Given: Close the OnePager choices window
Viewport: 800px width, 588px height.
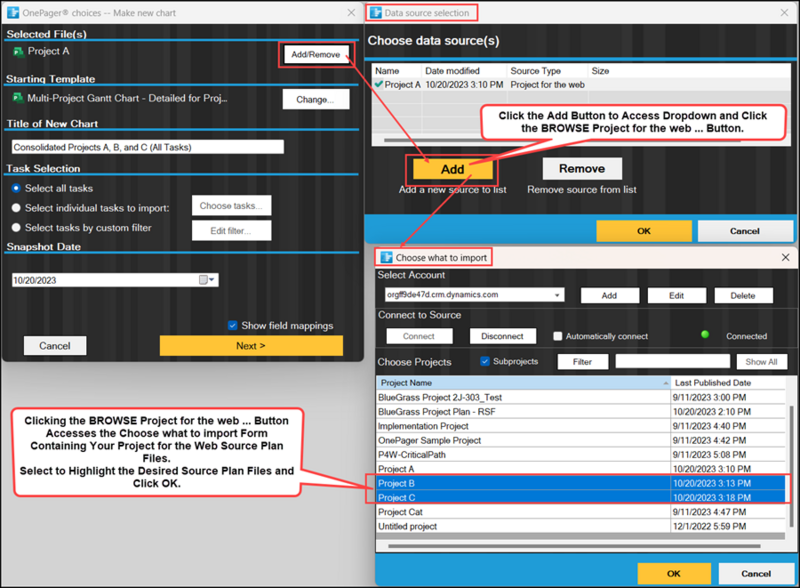Looking at the screenshot, I should pos(351,13).
